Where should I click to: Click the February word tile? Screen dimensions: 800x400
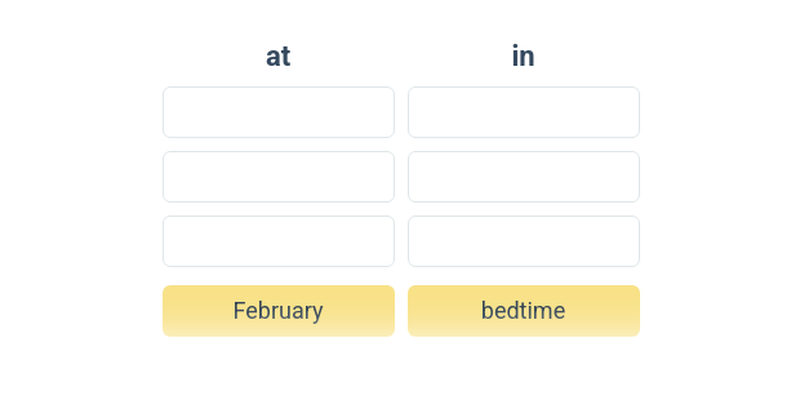click(278, 311)
